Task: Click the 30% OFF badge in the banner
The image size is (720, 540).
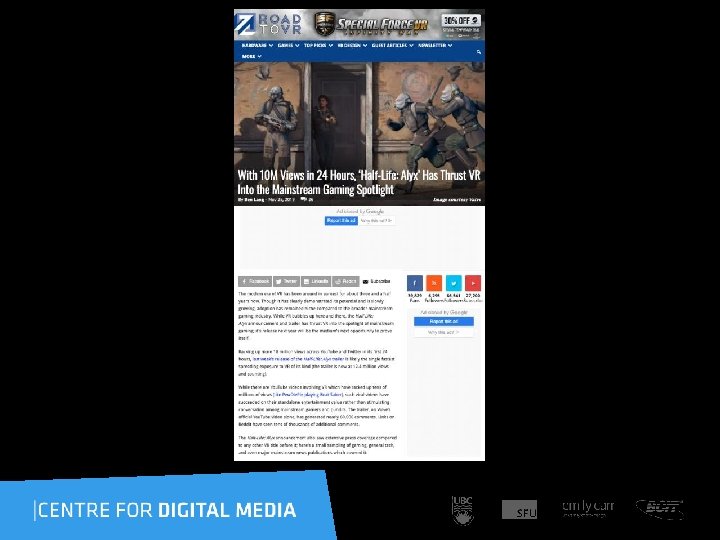Action: [461, 20]
